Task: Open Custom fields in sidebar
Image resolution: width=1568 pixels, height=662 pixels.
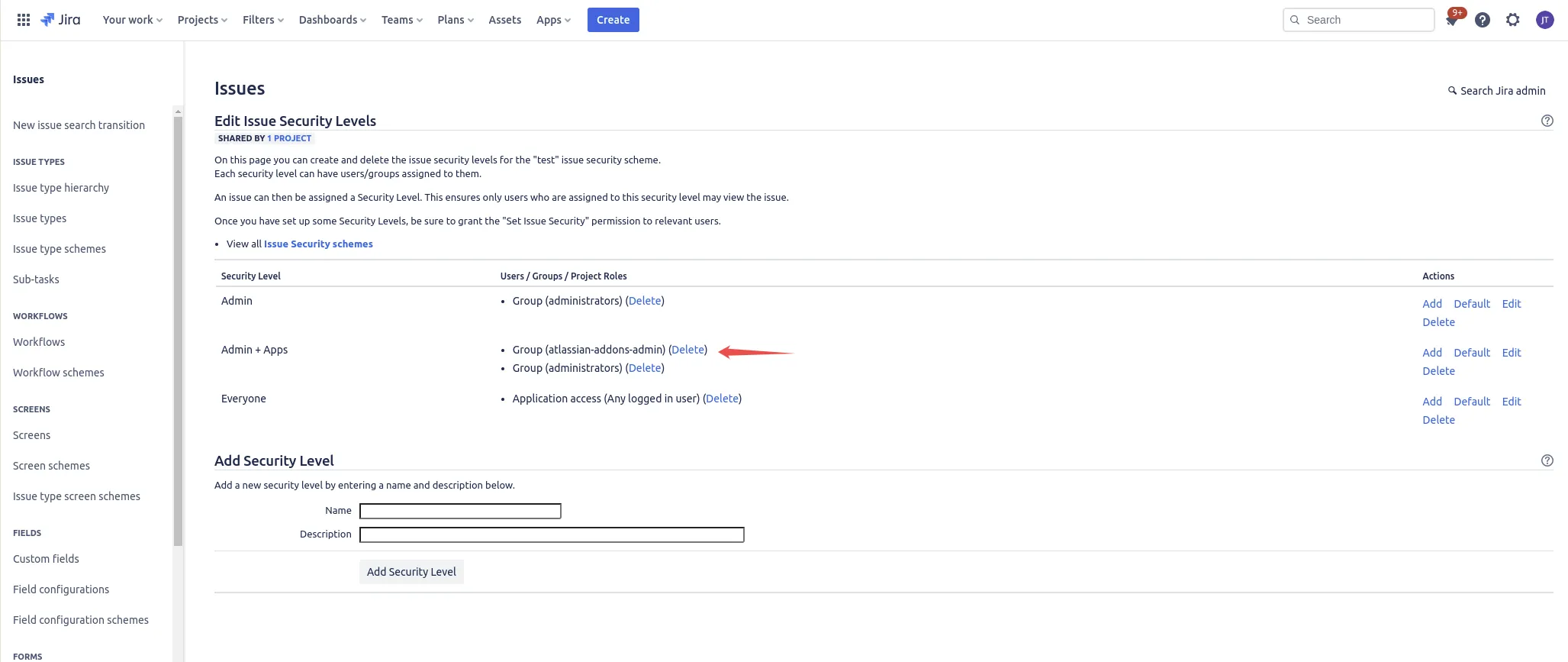Action: pyautogui.click(x=46, y=559)
